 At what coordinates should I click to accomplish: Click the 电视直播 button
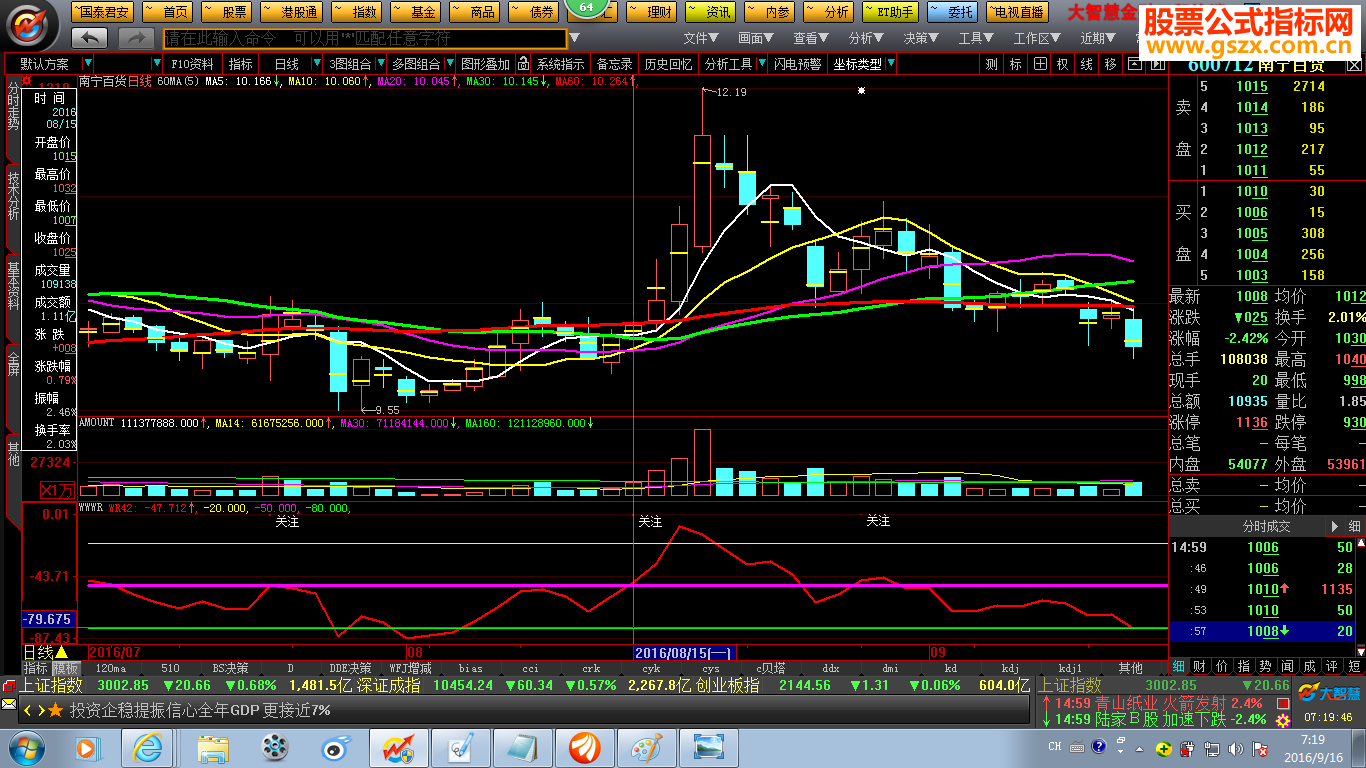point(1017,12)
